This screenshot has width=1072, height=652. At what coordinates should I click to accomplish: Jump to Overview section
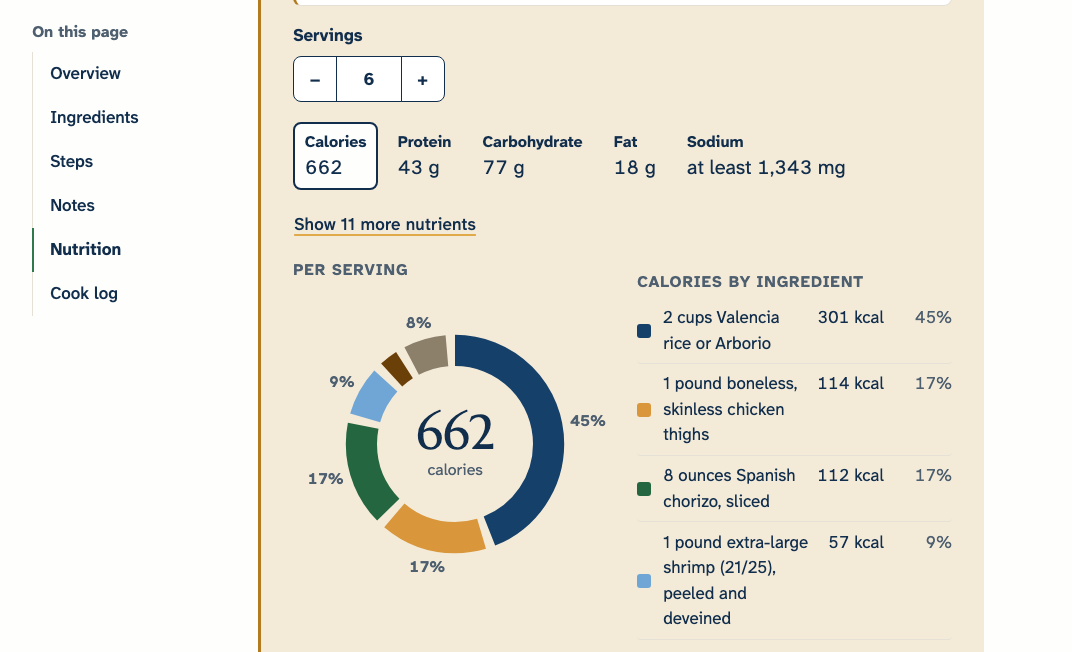tap(85, 73)
